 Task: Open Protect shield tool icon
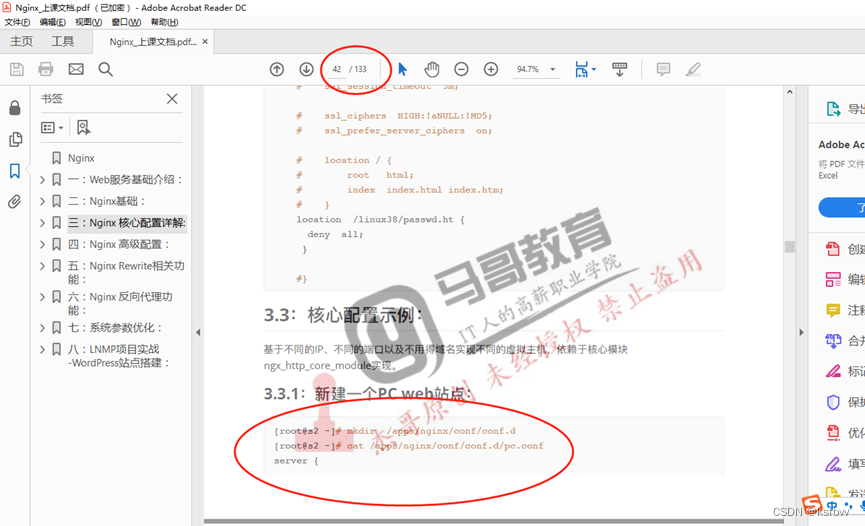pos(832,402)
